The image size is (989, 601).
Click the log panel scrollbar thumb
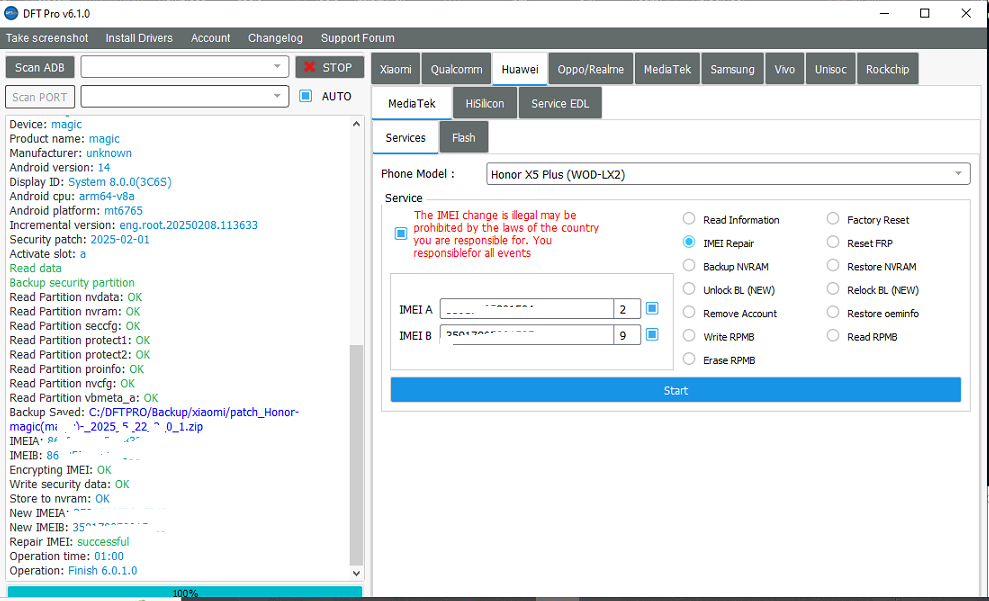coord(356,455)
